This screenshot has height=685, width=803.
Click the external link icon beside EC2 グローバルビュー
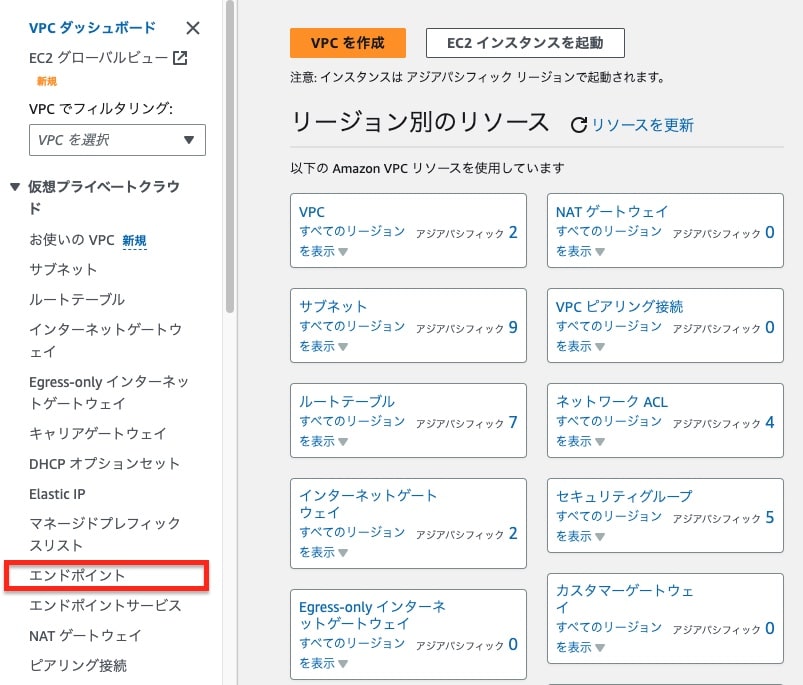pos(180,58)
